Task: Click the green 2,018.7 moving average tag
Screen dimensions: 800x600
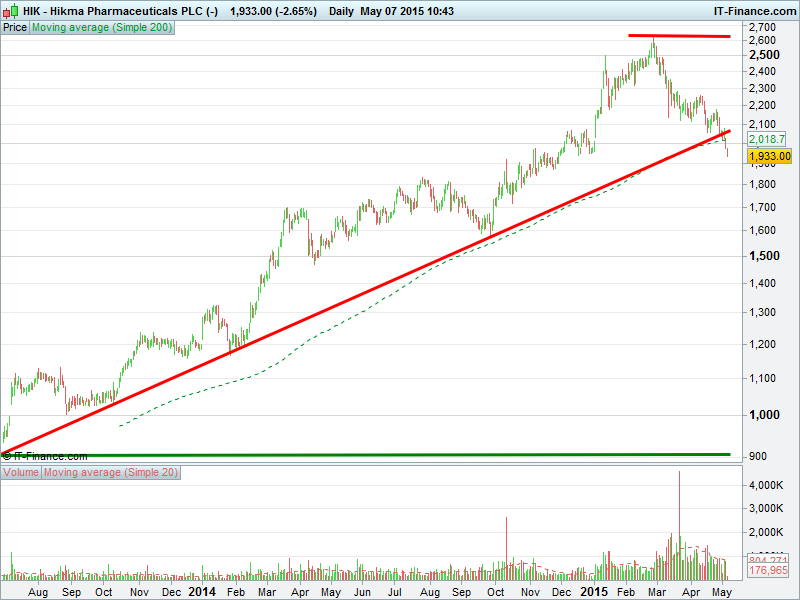Action: (x=766, y=139)
